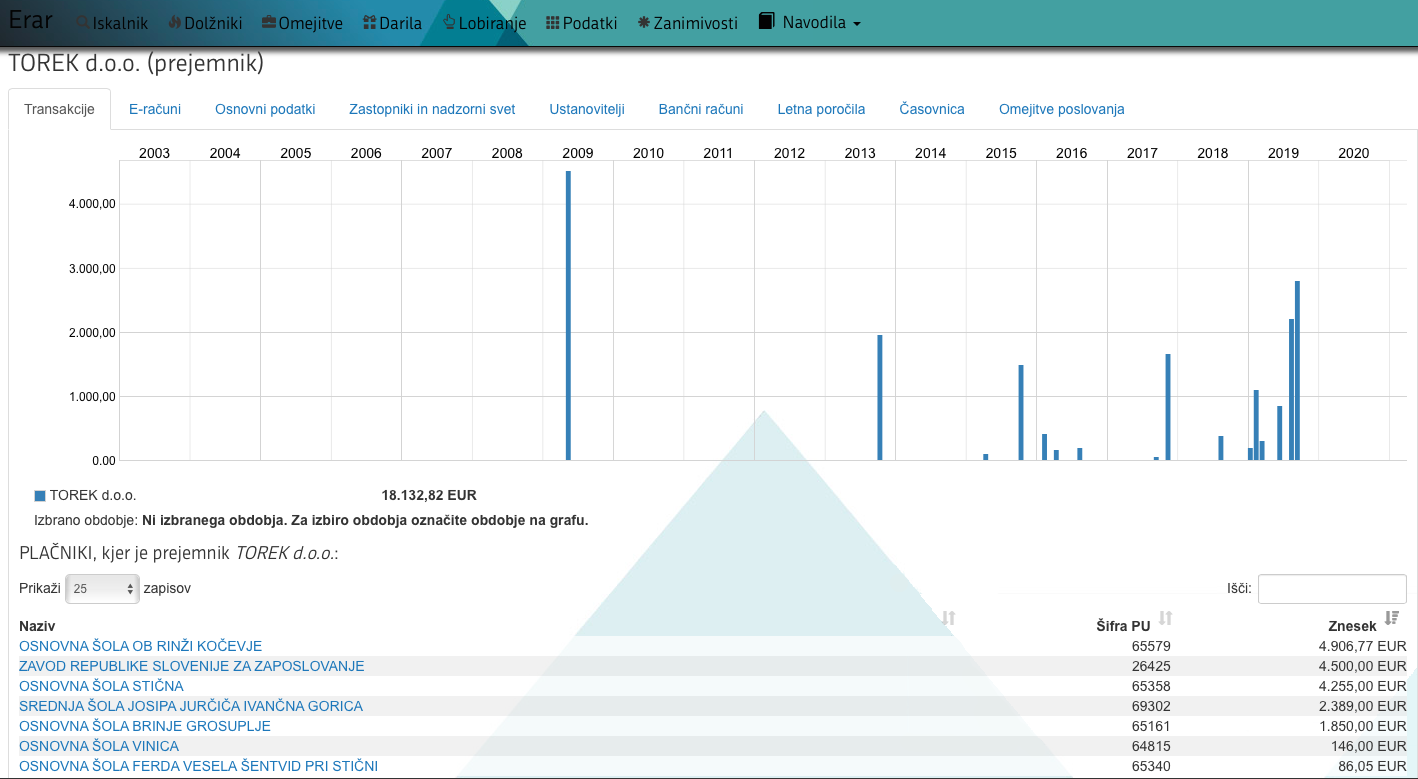Open the Podatki navbar item
The image size is (1418, 779).
(581, 23)
